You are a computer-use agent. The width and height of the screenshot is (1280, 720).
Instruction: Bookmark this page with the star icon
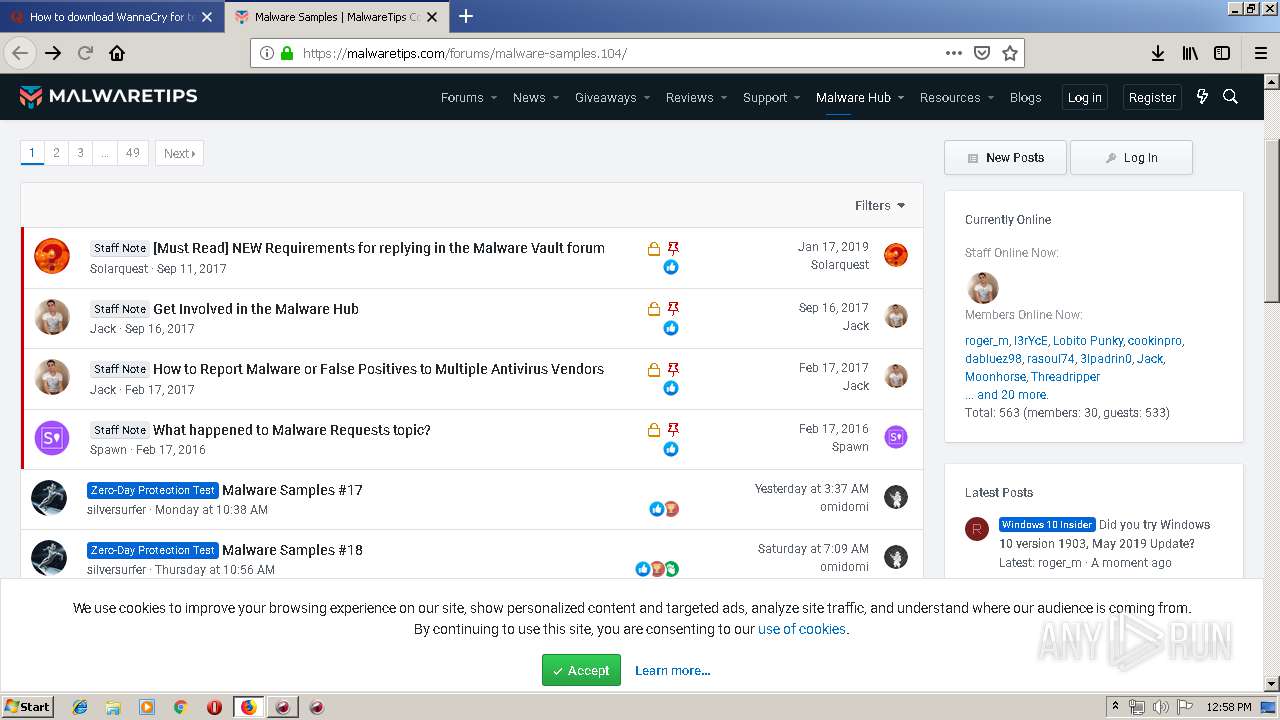[x=1010, y=53]
